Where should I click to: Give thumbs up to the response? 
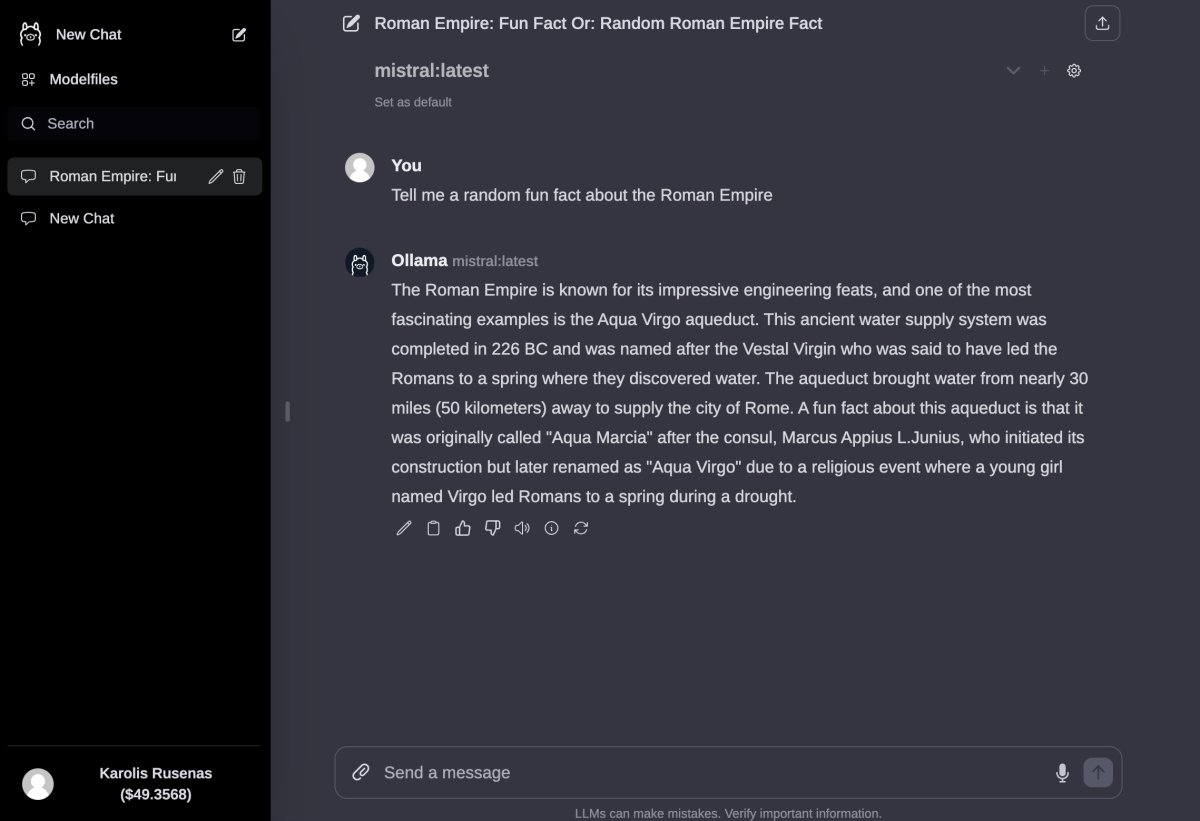point(463,528)
